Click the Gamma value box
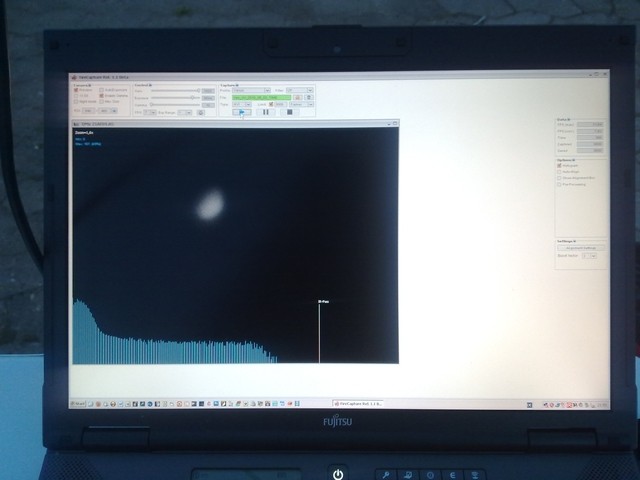Image resolution: width=640 pixels, height=480 pixels. click(x=208, y=105)
